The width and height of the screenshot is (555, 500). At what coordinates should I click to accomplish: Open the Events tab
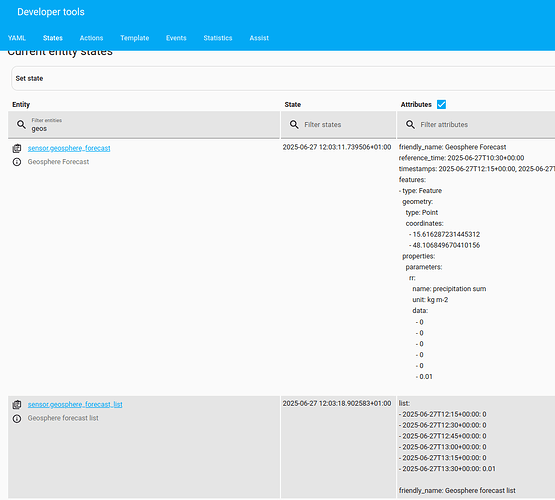coord(176,38)
